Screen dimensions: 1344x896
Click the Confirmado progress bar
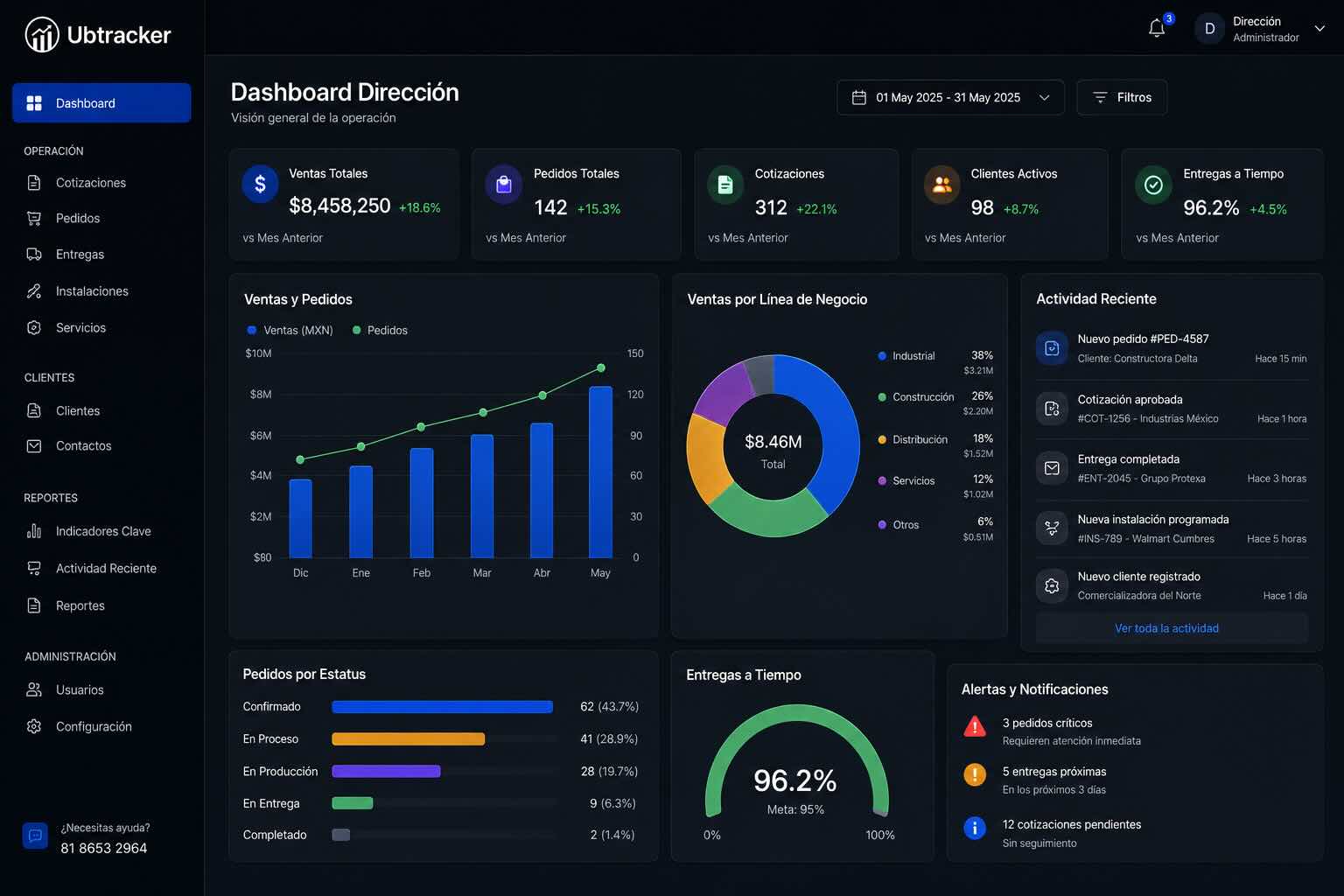442,707
